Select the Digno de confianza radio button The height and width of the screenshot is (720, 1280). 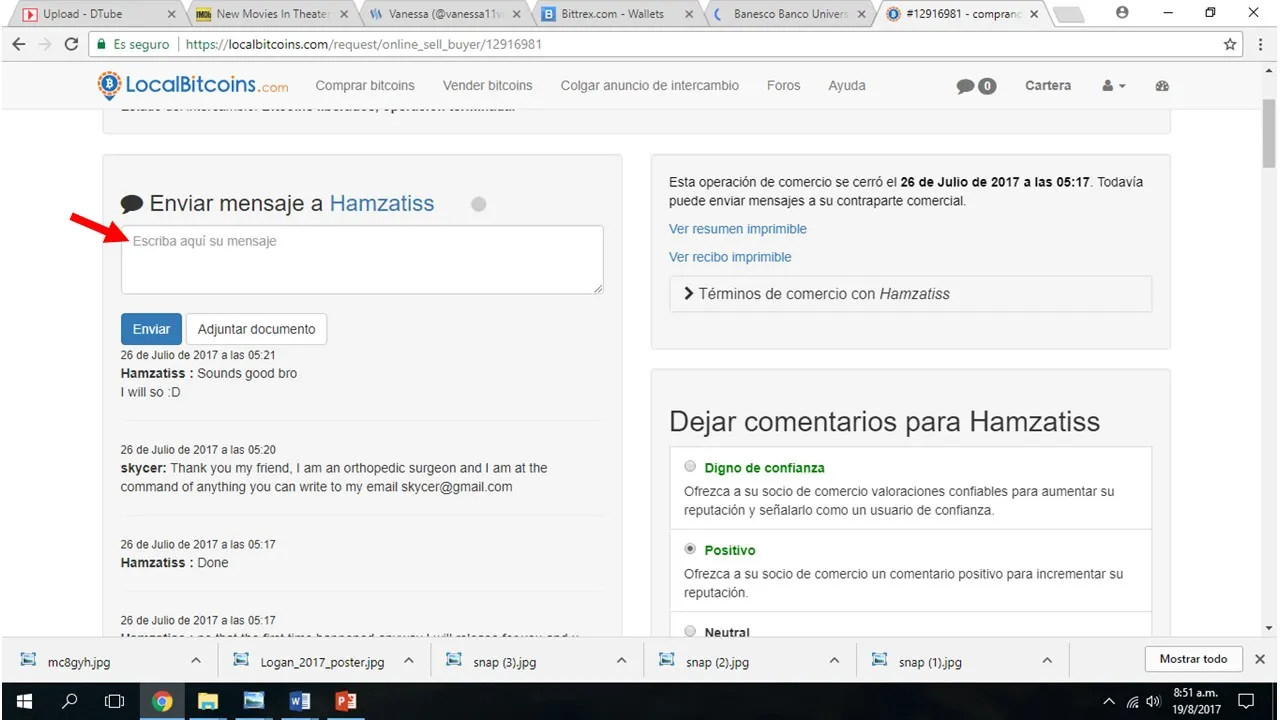pos(690,466)
